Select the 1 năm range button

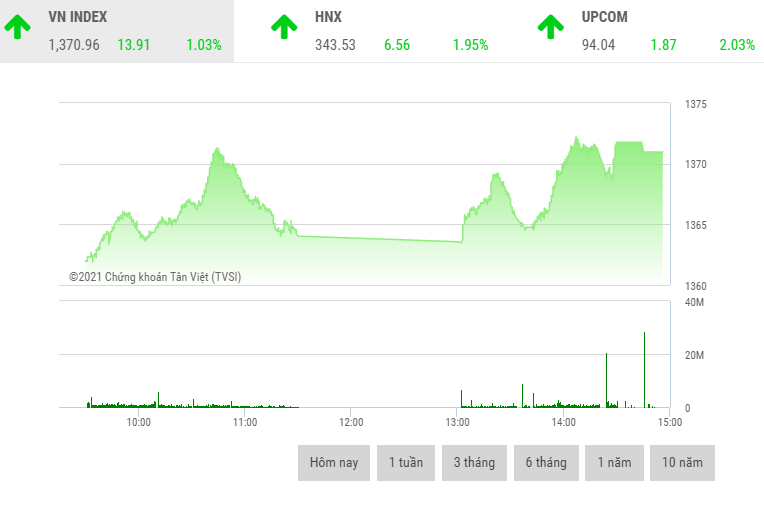pos(614,463)
